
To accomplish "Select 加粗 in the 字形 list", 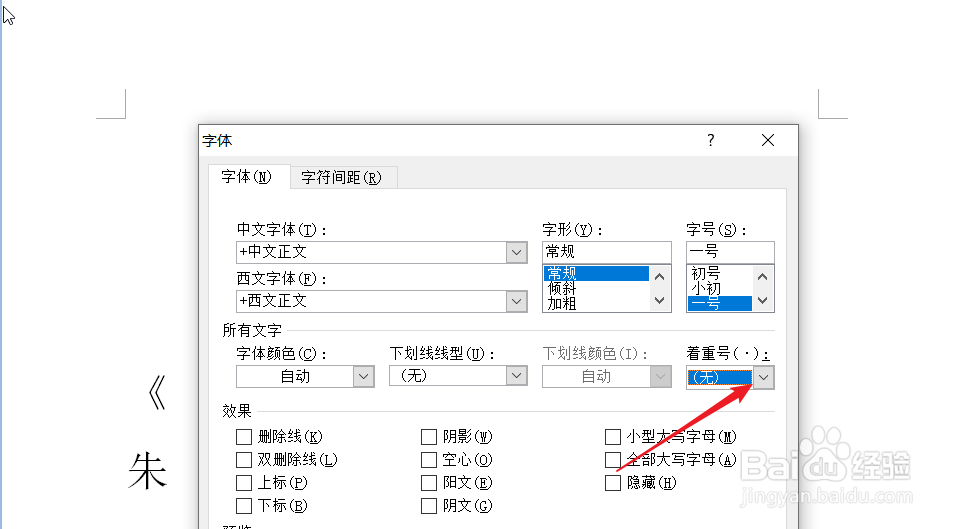I will (x=561, y=303).
